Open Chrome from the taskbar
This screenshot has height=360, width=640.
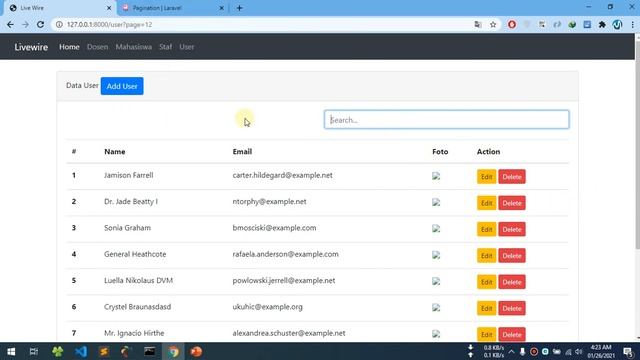click(x=173, y=351)
